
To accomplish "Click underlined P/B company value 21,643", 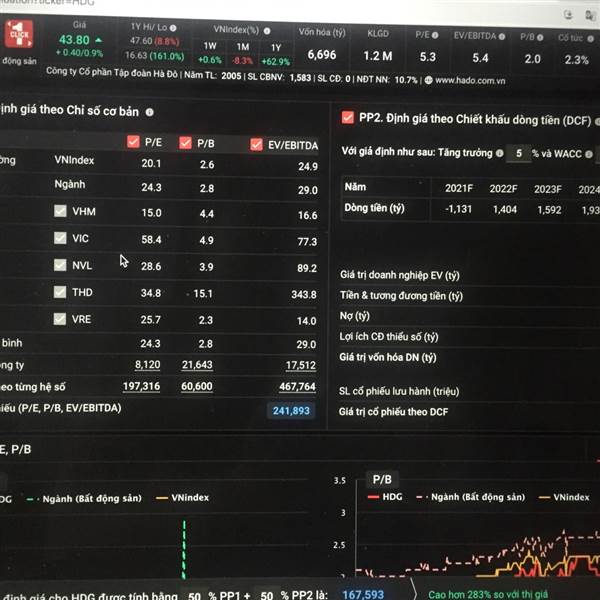I will 197,365.
